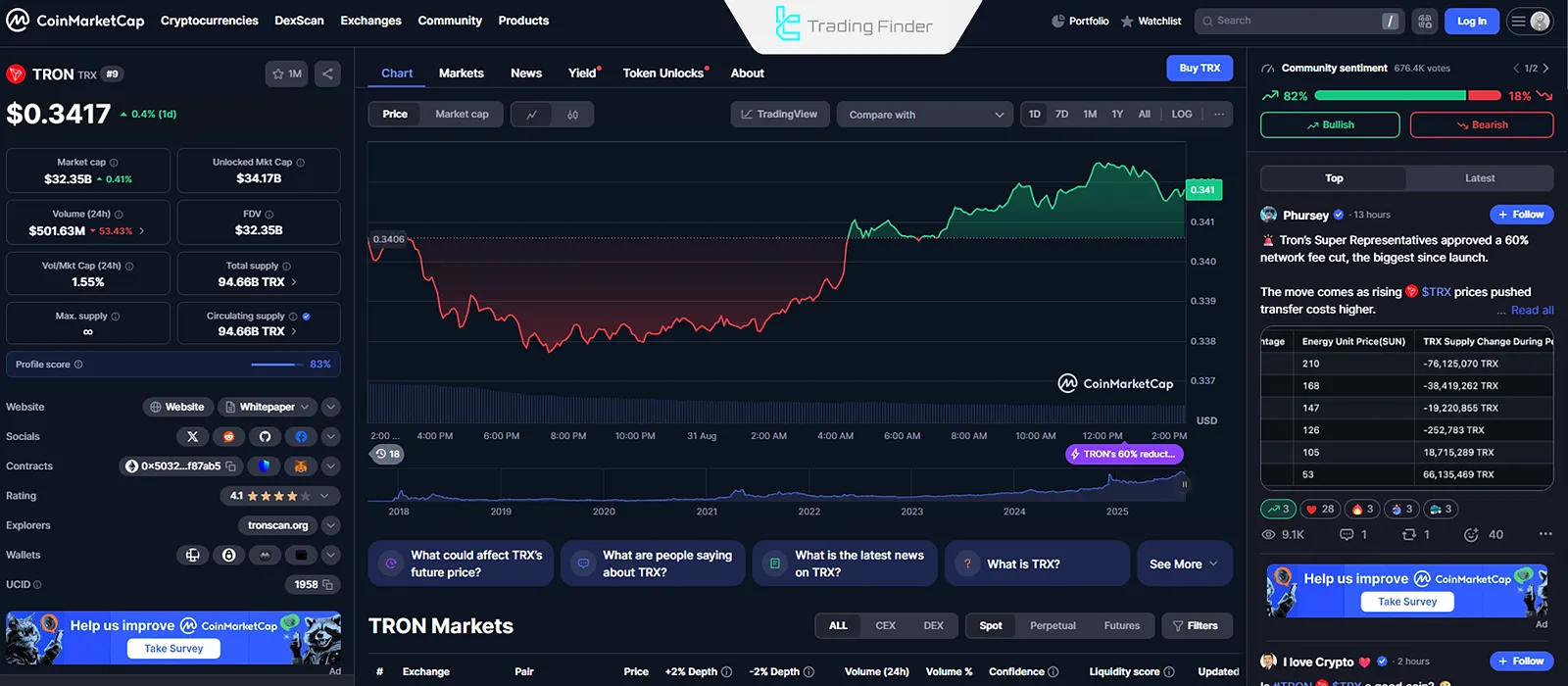This screenshot has height=686, width=1568.
Task: Select the Perpetual markets tab
Action: click(x=1053, y=625)
